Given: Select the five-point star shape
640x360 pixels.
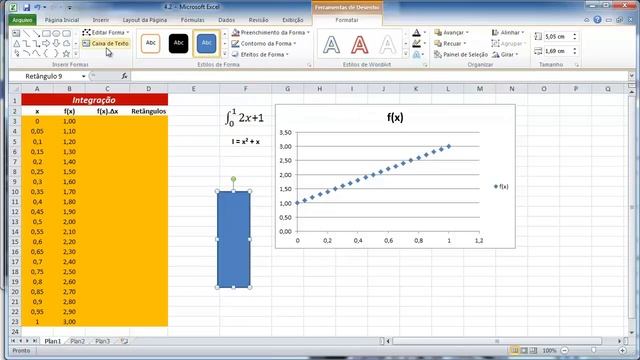Looking at the screenshot, I should tap(66, 53).
